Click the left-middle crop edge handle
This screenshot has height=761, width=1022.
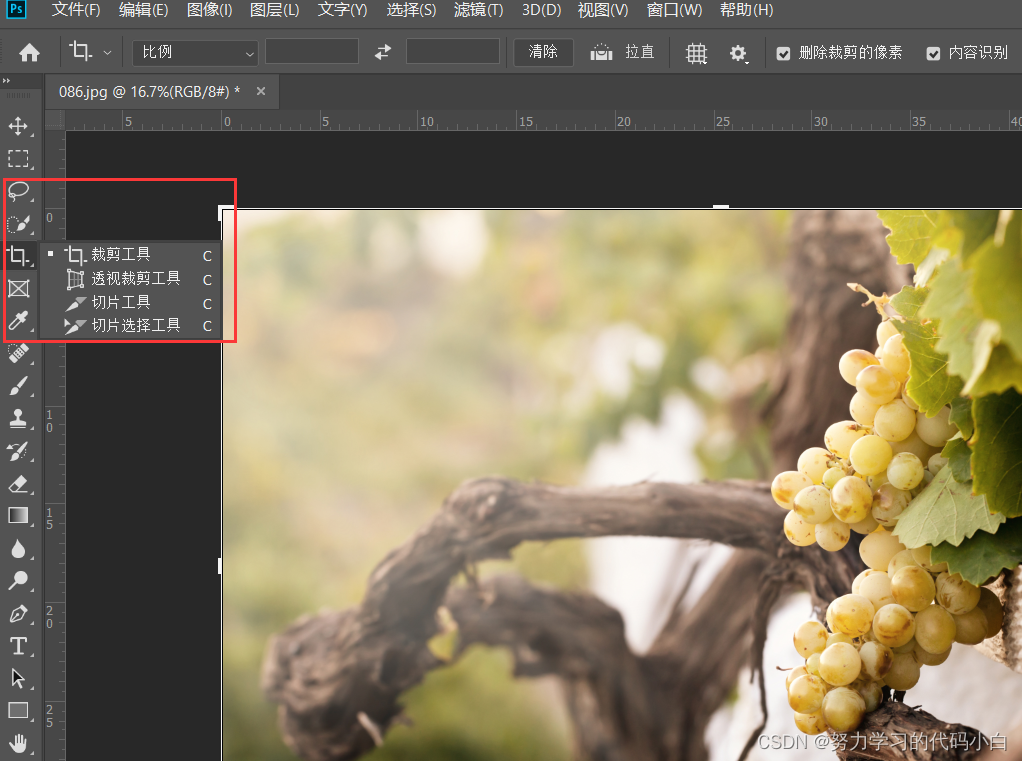coord(220,566)
